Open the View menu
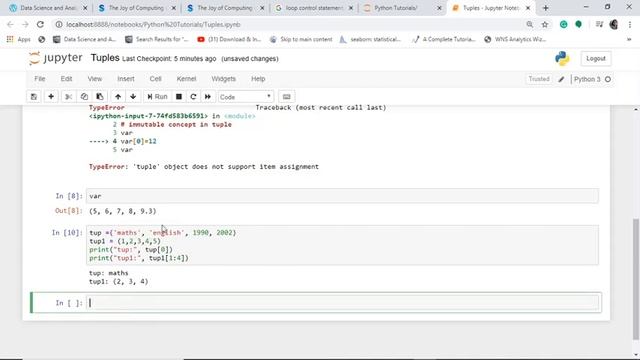The image size is (640, 360). pos(95,79)
